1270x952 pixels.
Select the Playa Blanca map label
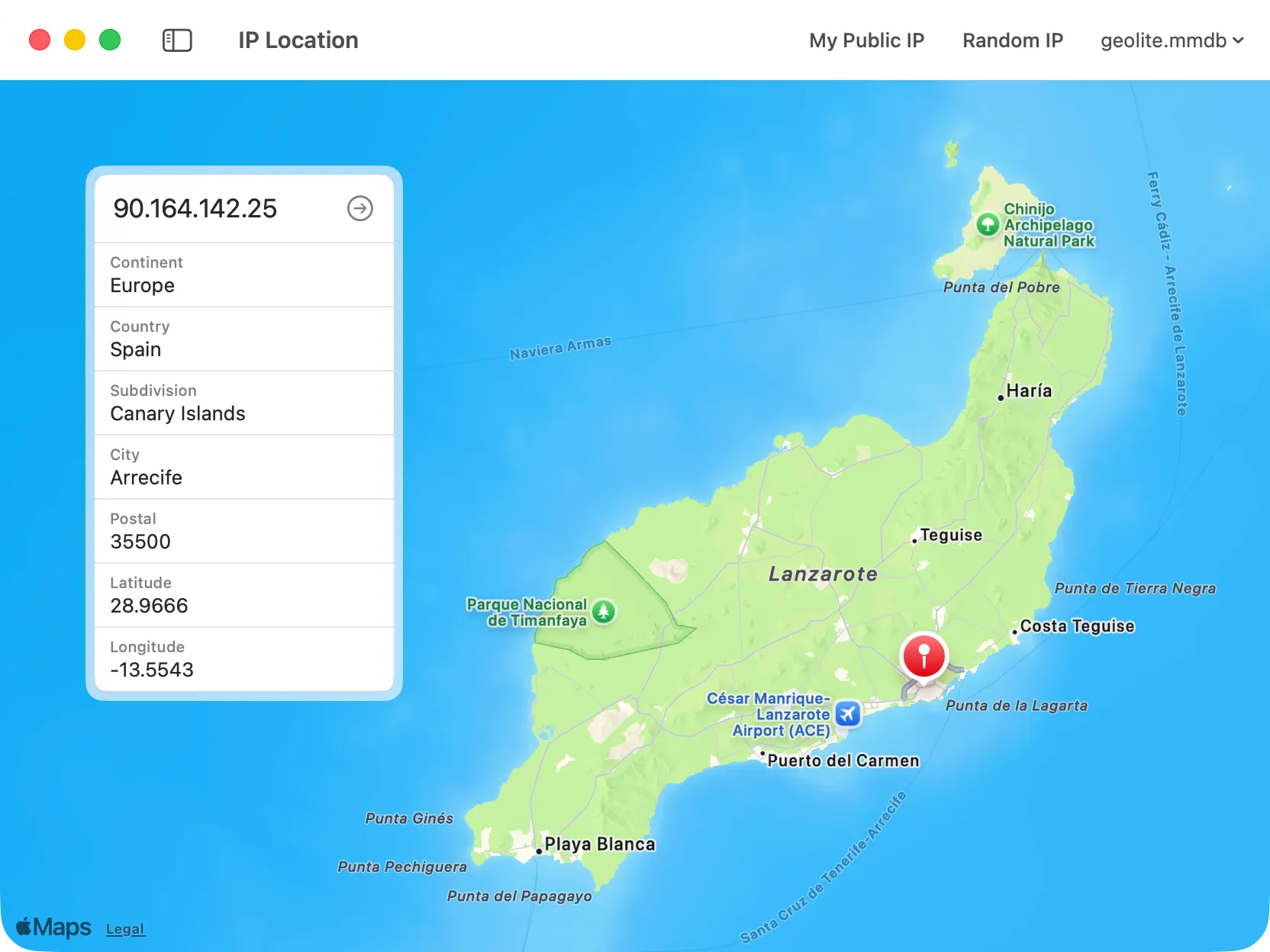[x=599, y=844]
